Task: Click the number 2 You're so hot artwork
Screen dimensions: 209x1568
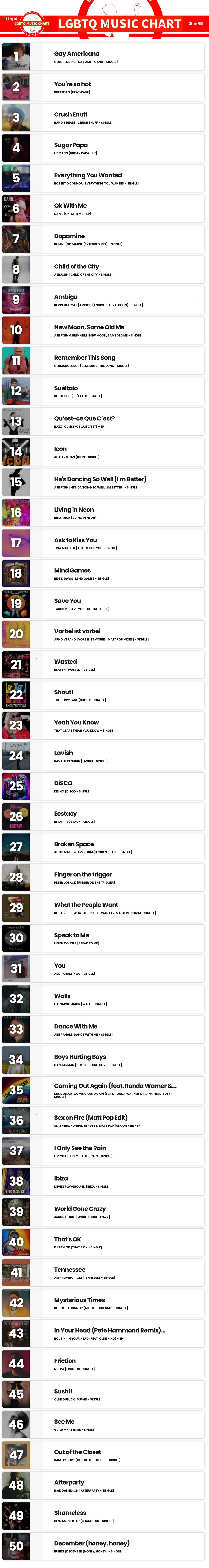Action: [16, 87]
